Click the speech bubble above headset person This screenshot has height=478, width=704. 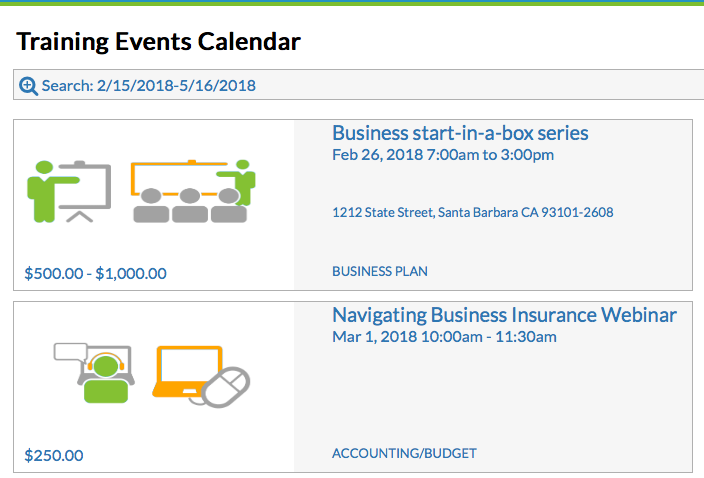[72, 351]
